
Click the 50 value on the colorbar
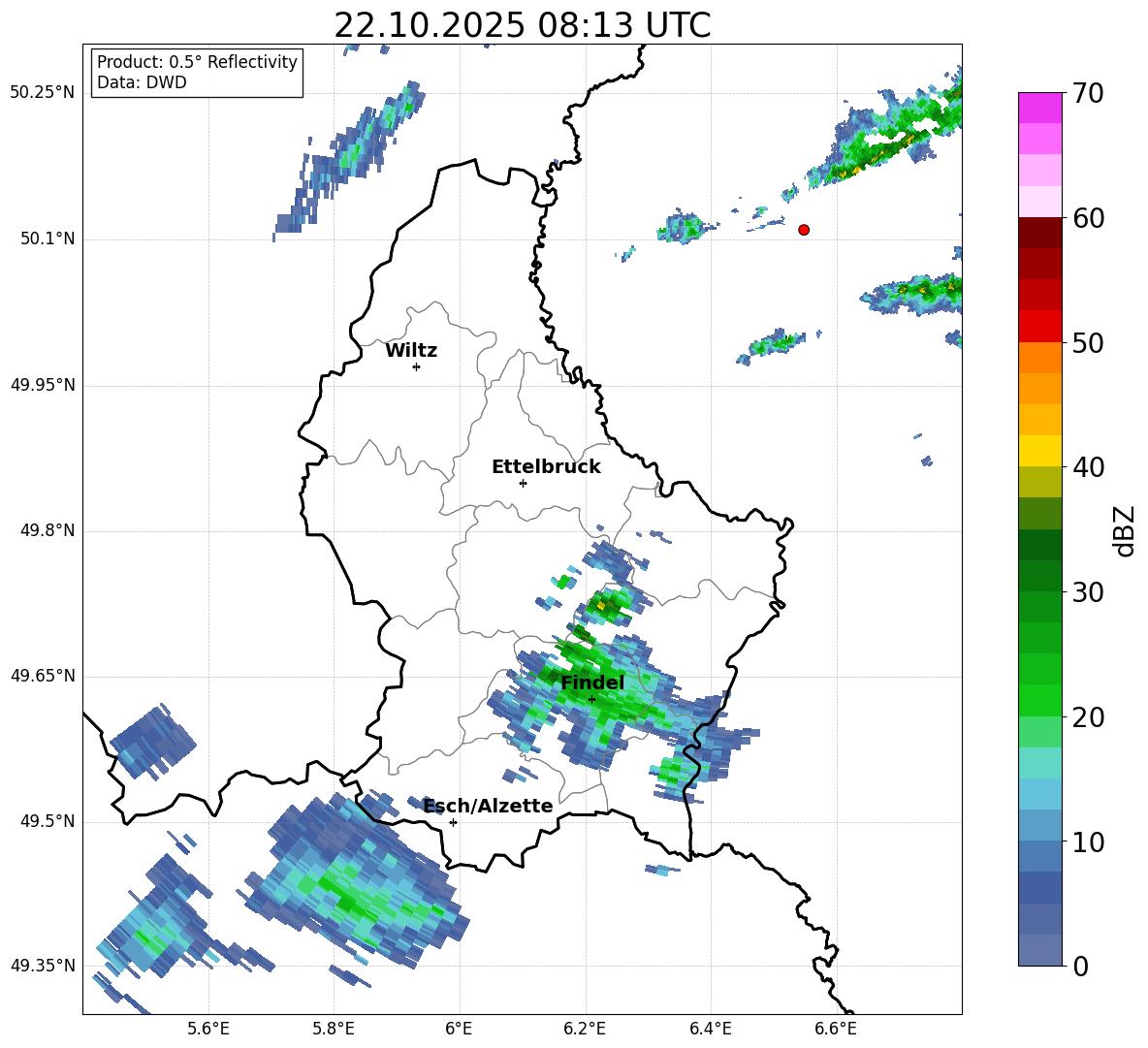pos(1088,342)
